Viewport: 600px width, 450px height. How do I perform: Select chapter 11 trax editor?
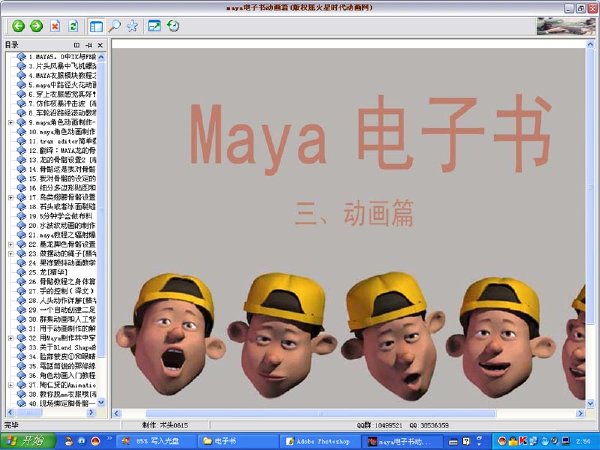pyautogui.click(x=62, y=141)
